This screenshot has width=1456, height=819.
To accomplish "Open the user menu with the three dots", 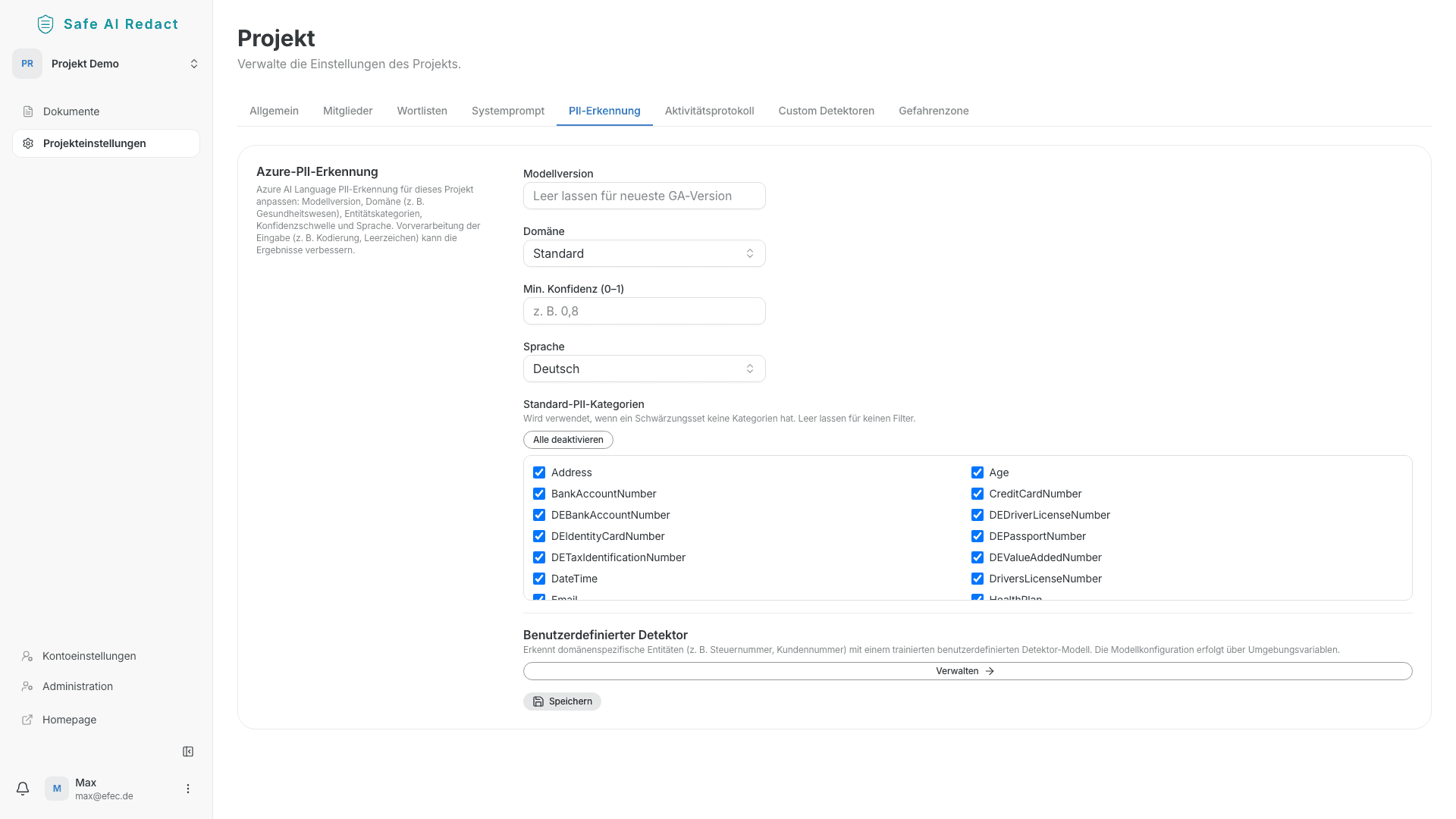I will click(188, 789).
